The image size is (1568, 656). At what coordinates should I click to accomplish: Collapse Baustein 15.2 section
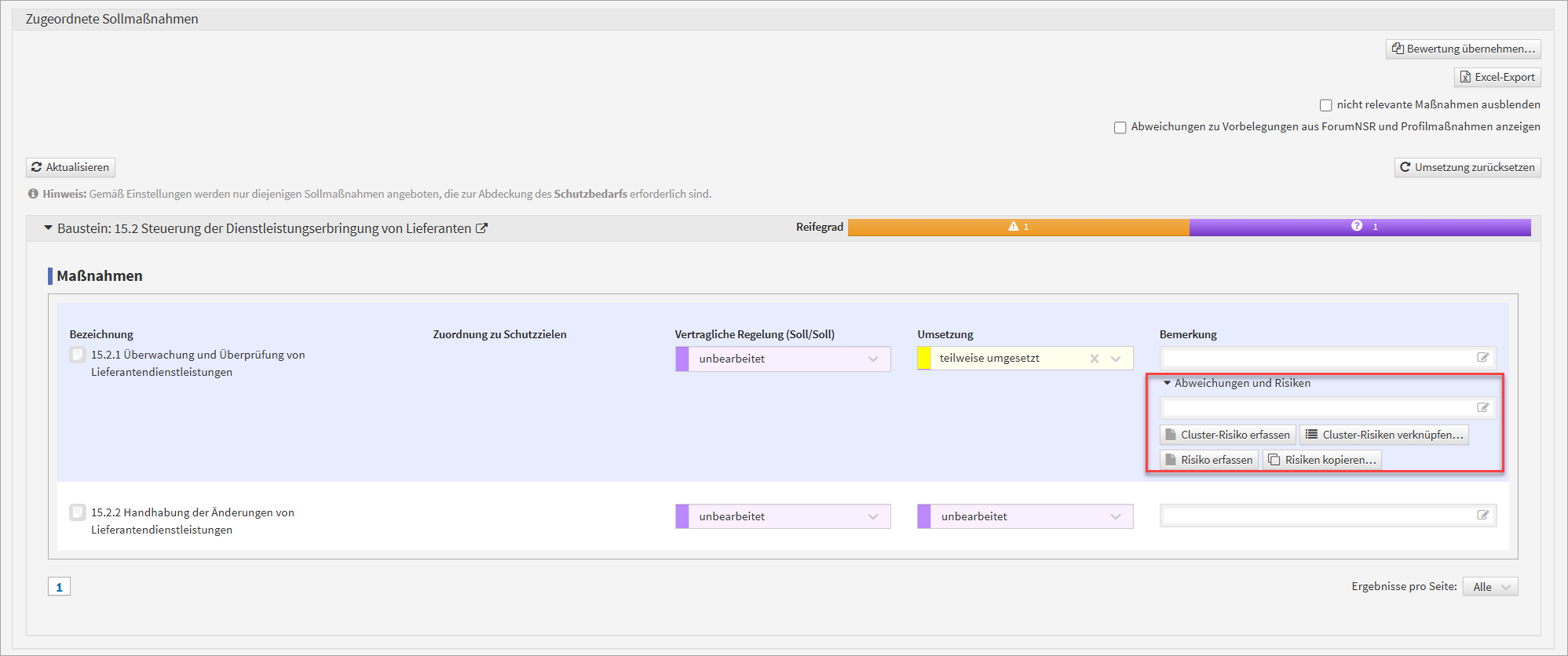48,228
